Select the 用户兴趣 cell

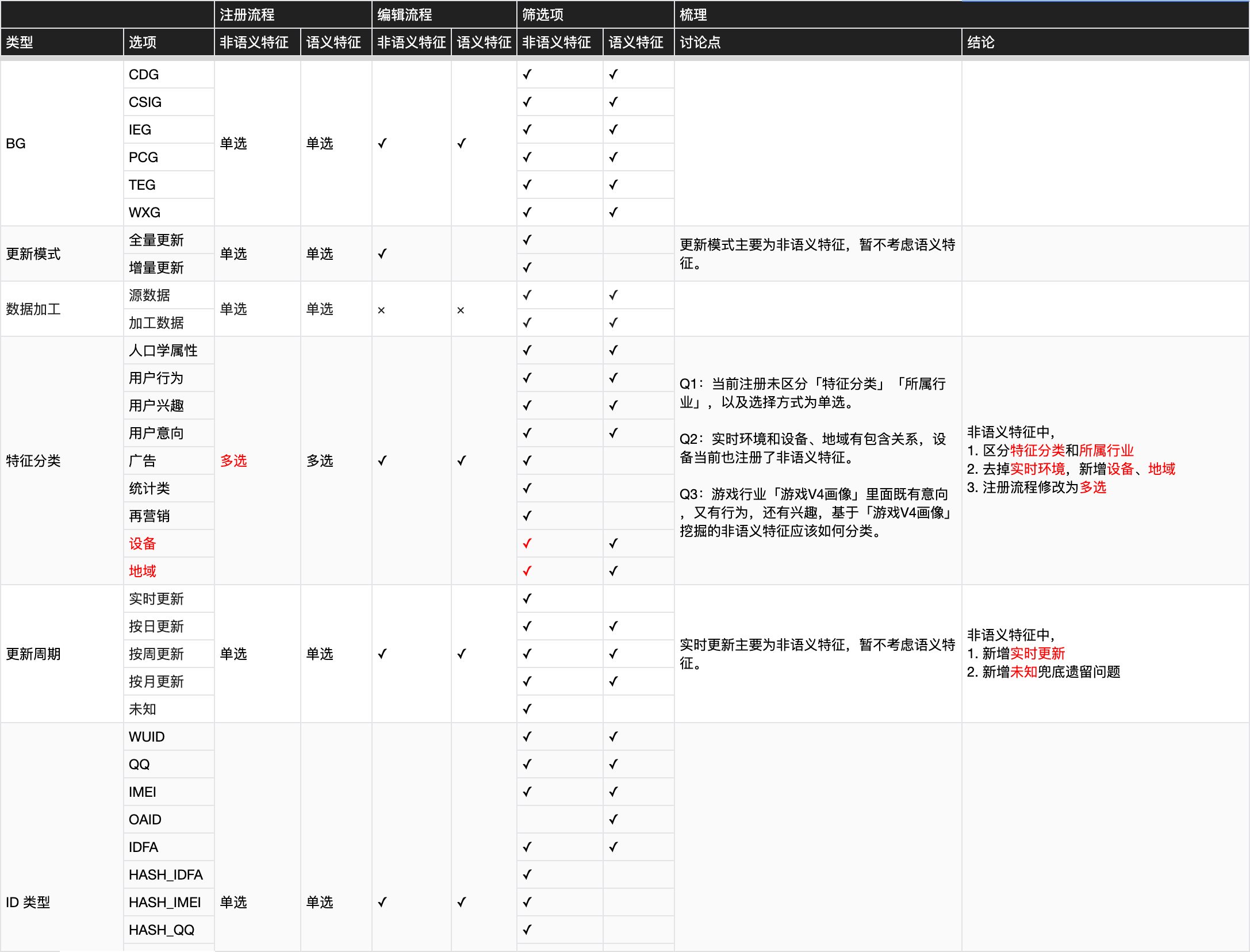tap(169, 405)
